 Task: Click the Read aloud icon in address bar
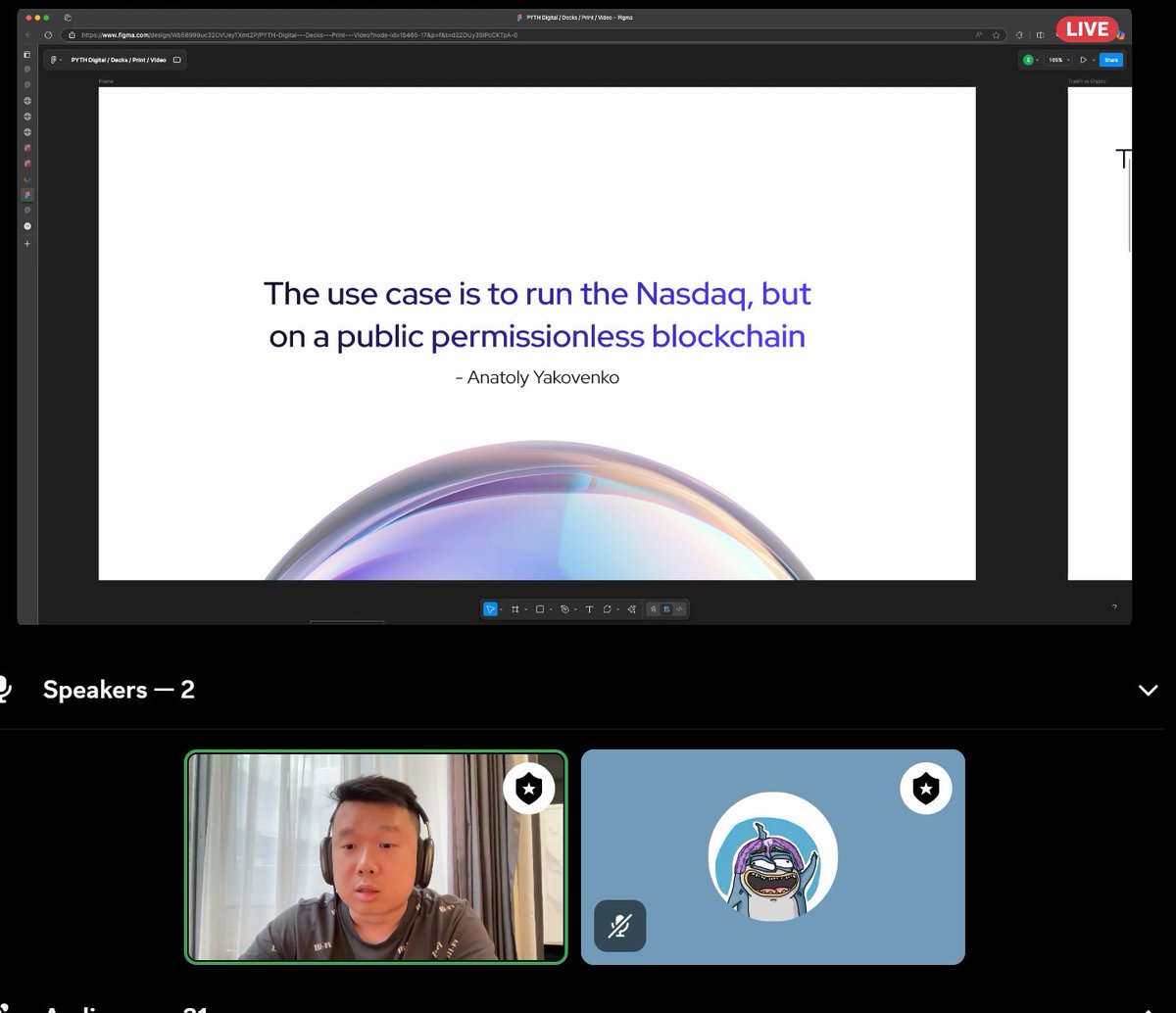[978, 34]
